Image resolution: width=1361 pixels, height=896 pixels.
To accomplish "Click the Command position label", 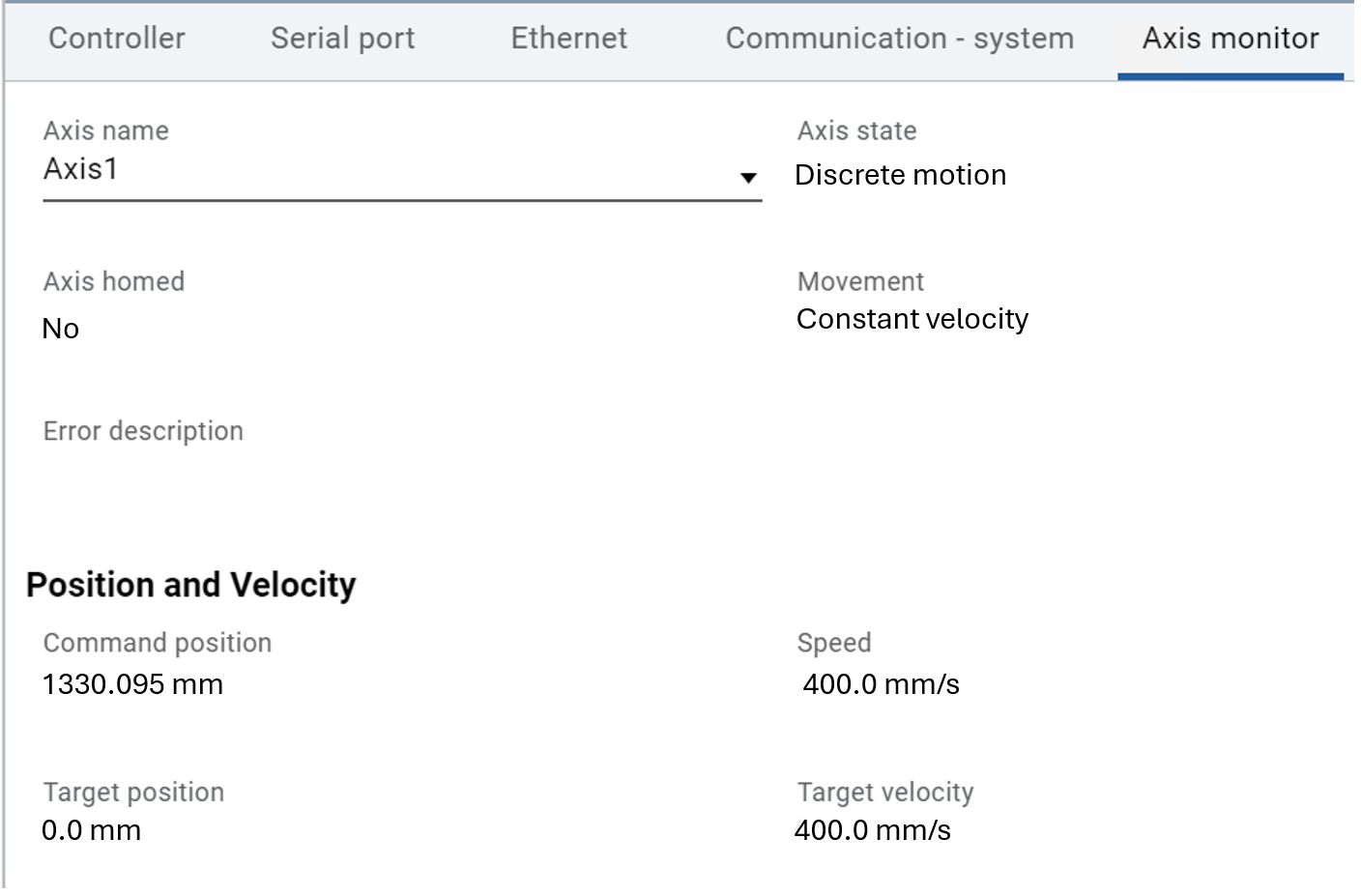I will (157, 643).
